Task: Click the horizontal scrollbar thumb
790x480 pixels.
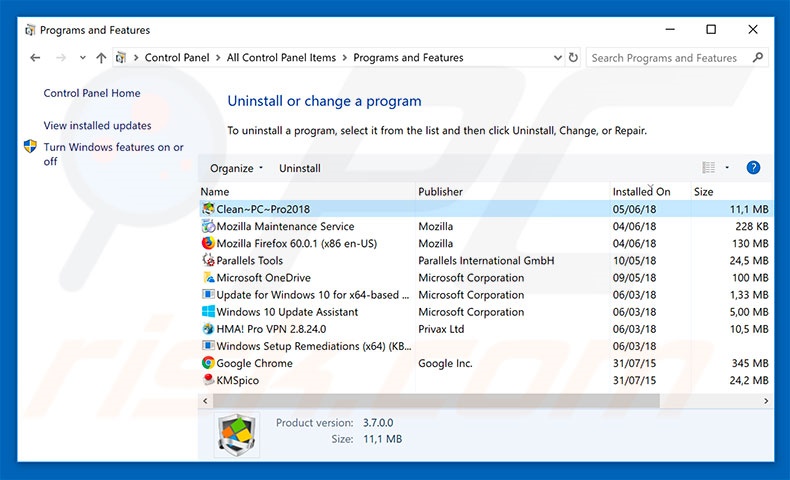Action: pos(436,401)
